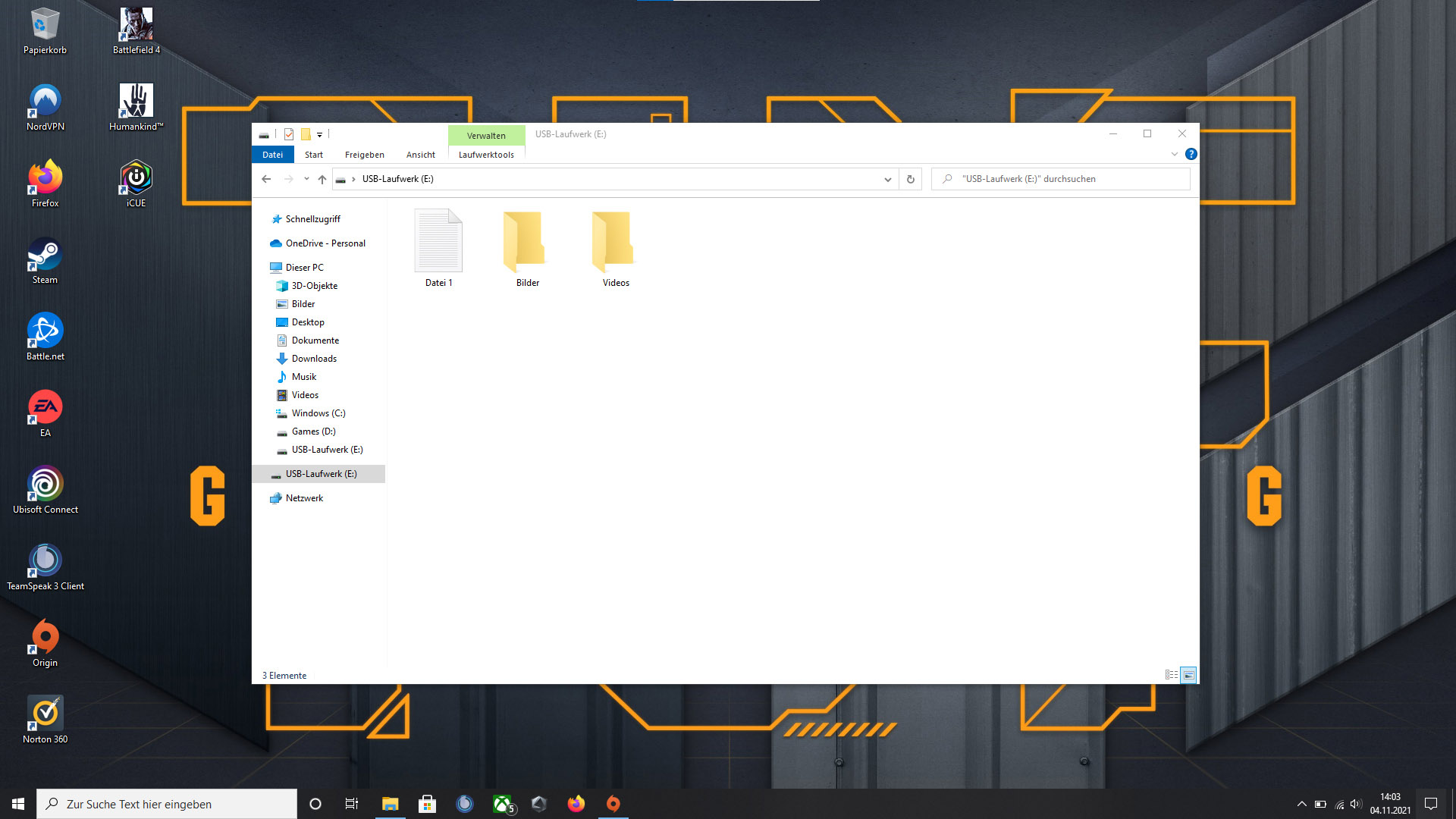The height and width of the screenshot is (819, 1456).
Task: Open Firefox from the taskbar
Action: (x=576, y=804)
